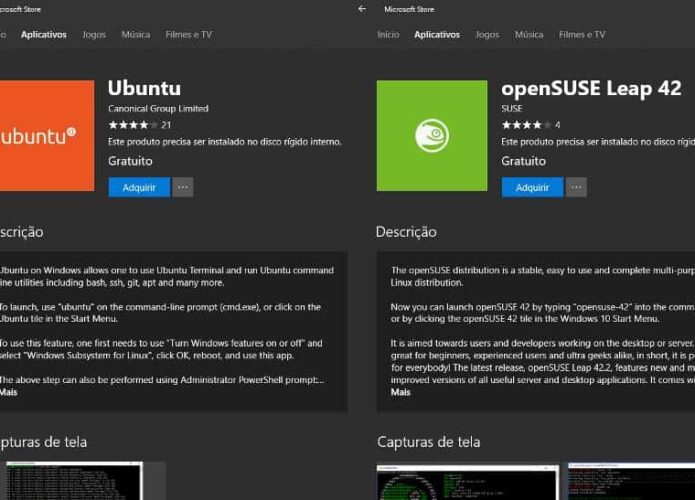This screenshot has height=500, width=695.
Task: Open the SUSE publisher link
Action: [512, 109]
